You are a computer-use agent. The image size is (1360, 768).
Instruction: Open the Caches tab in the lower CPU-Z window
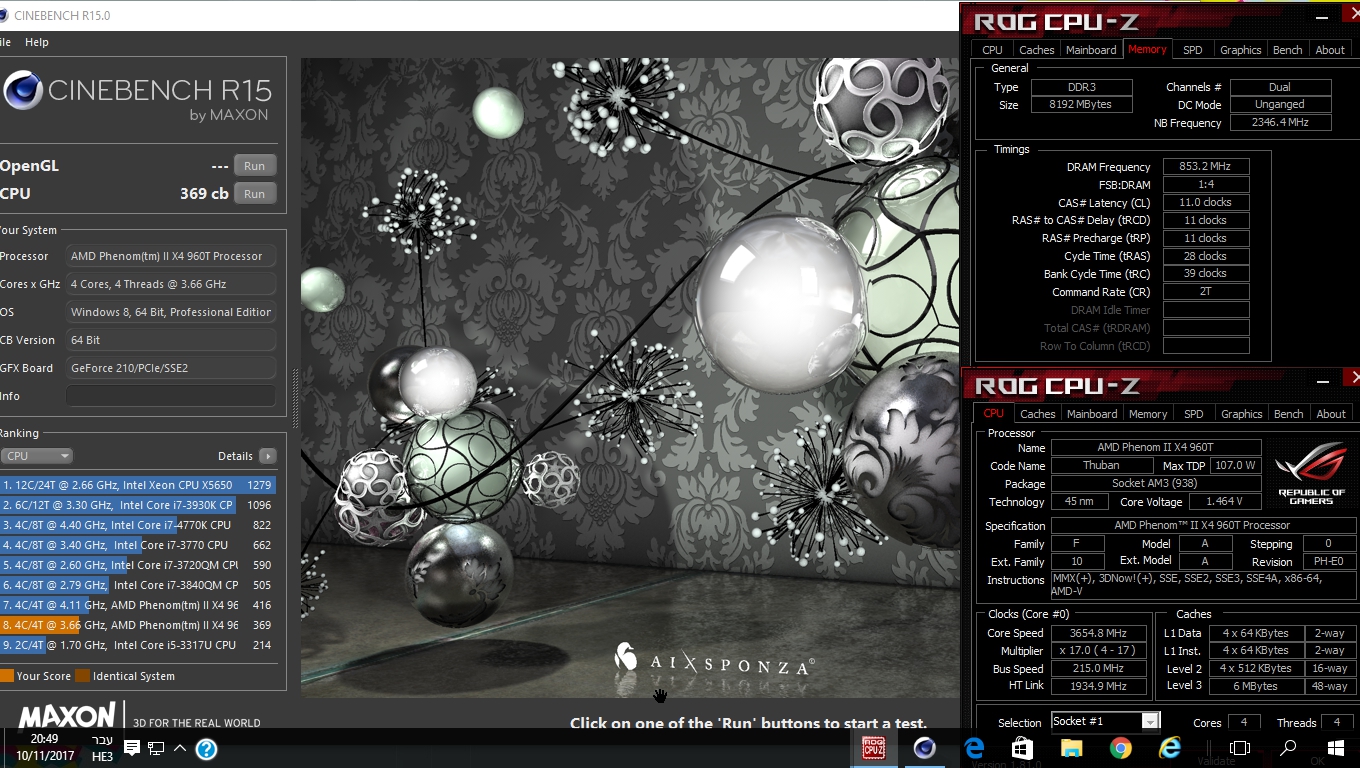1038,414
